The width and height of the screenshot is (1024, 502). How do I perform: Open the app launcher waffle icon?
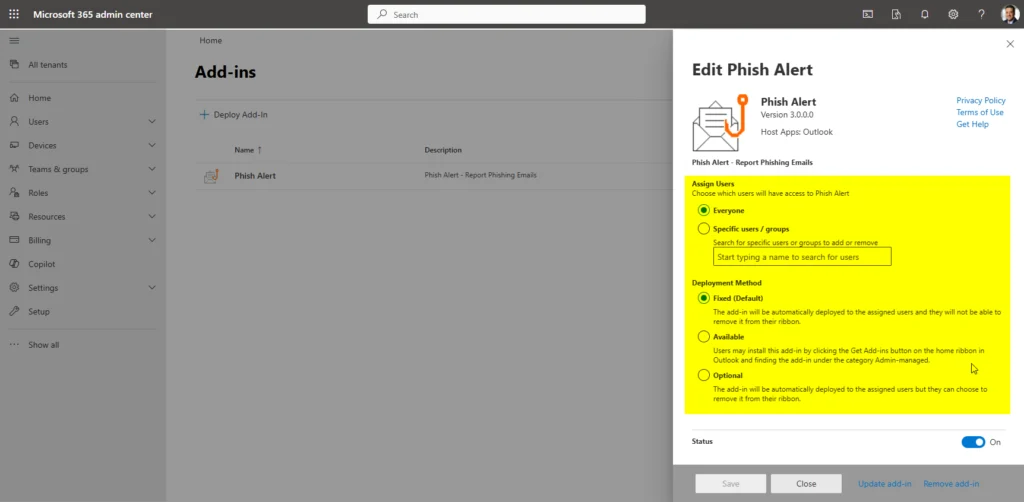(x=14, y=15)
